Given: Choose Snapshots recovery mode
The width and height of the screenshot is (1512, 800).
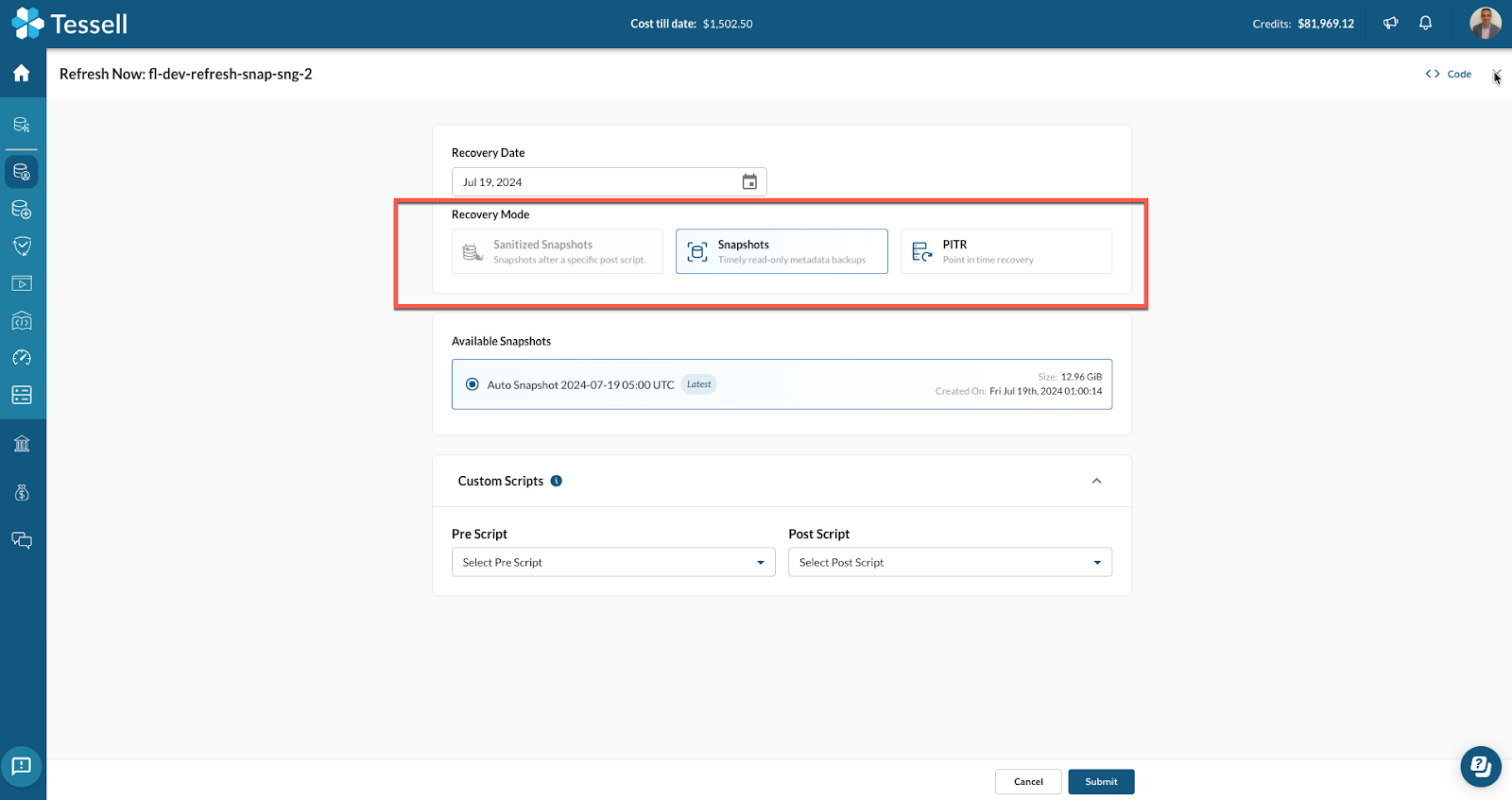Looking at the screenshot, I should click(x=782, y=251).
